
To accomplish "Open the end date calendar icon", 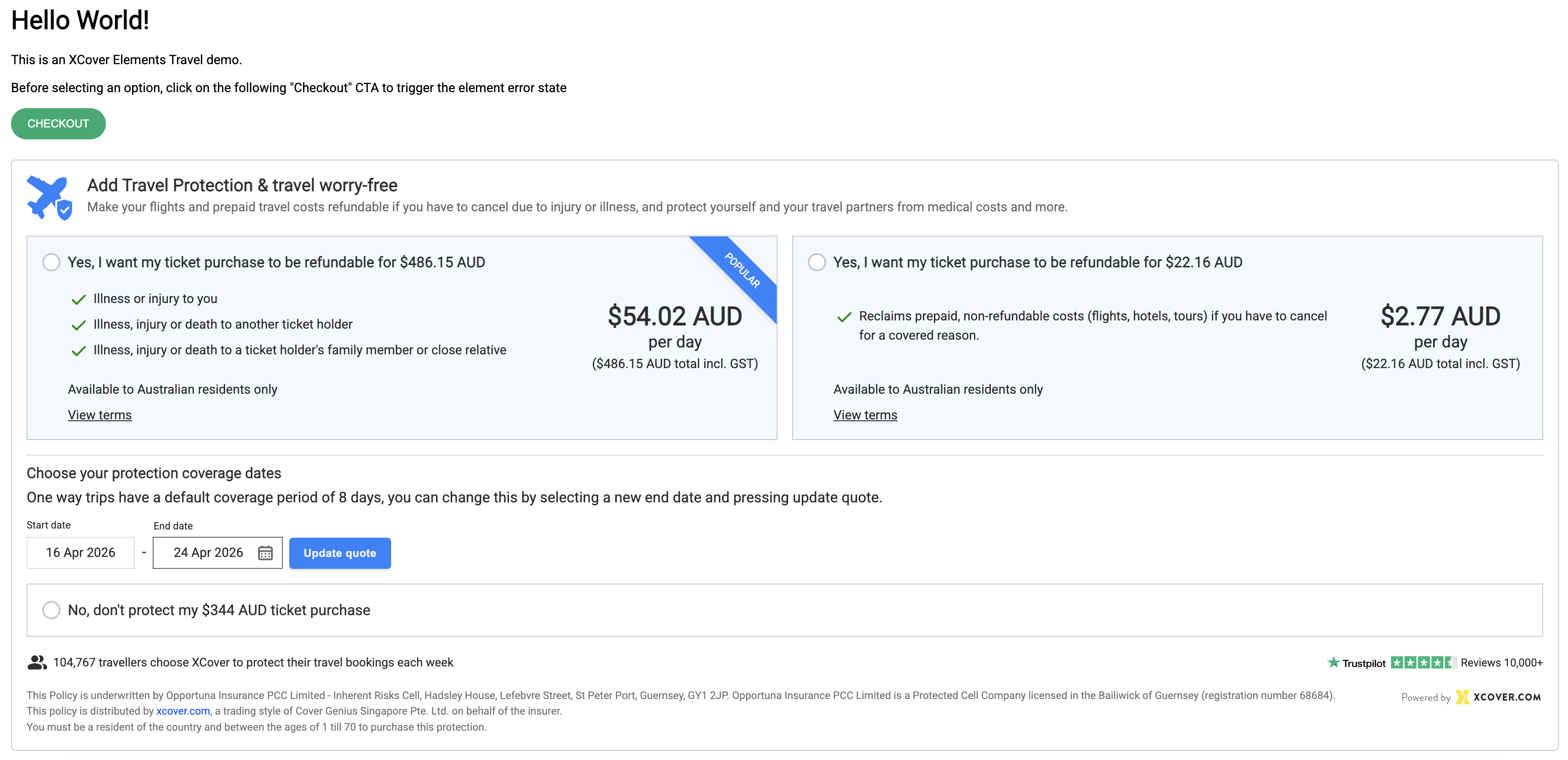I will [265, 552].
